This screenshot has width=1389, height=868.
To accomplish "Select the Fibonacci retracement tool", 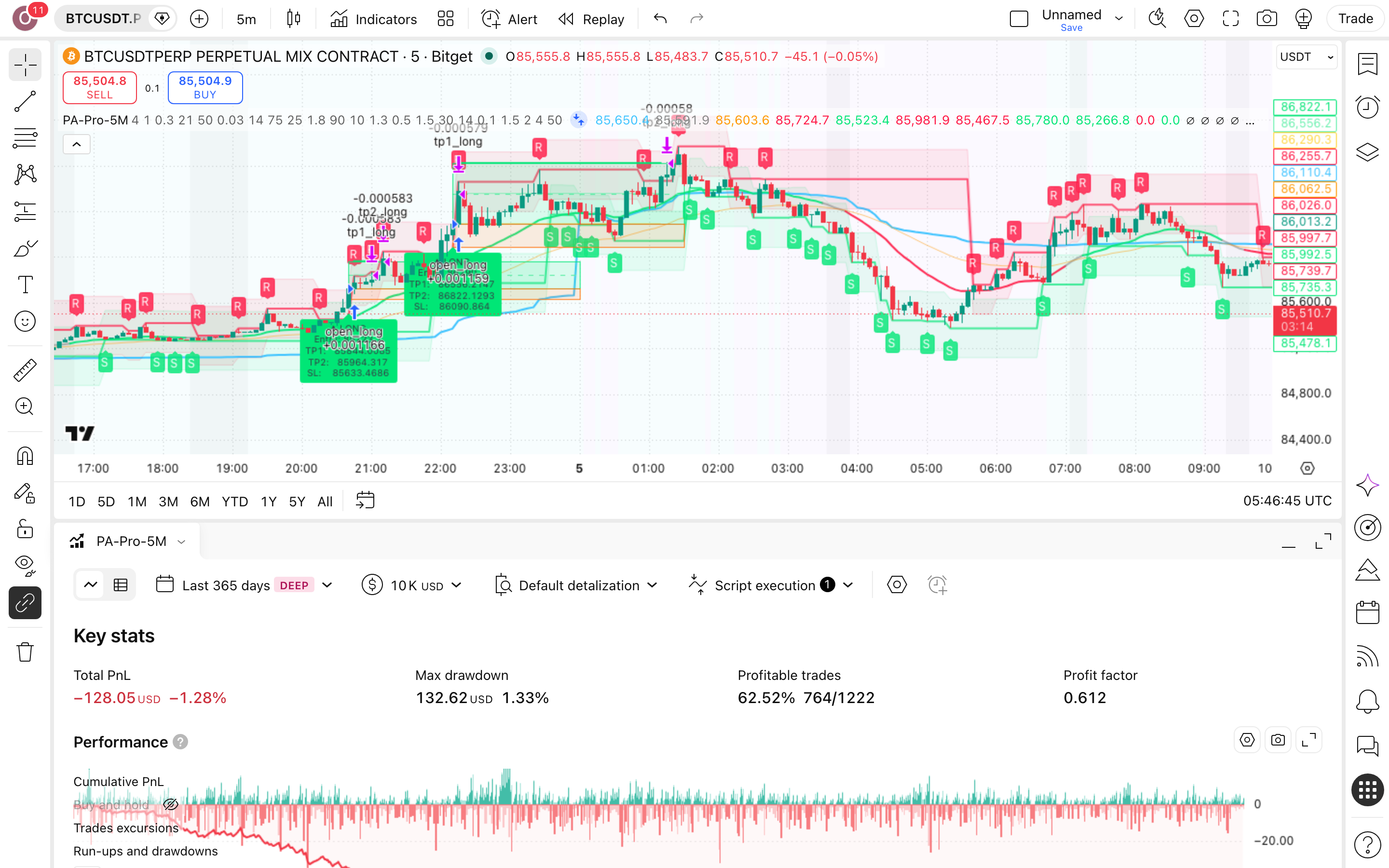I will [x=25, y=138].
